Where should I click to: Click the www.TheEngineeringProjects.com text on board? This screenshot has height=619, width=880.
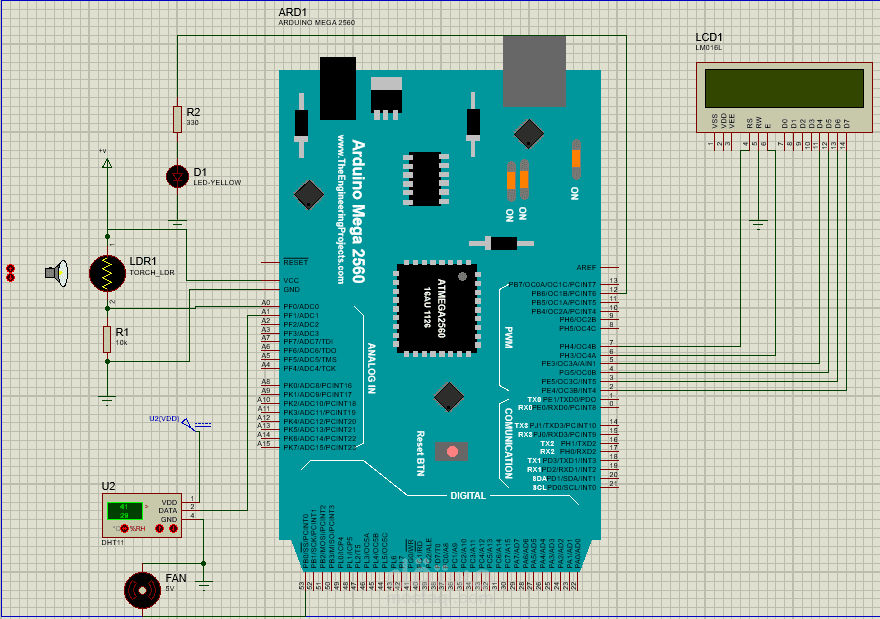coord(341,209)
